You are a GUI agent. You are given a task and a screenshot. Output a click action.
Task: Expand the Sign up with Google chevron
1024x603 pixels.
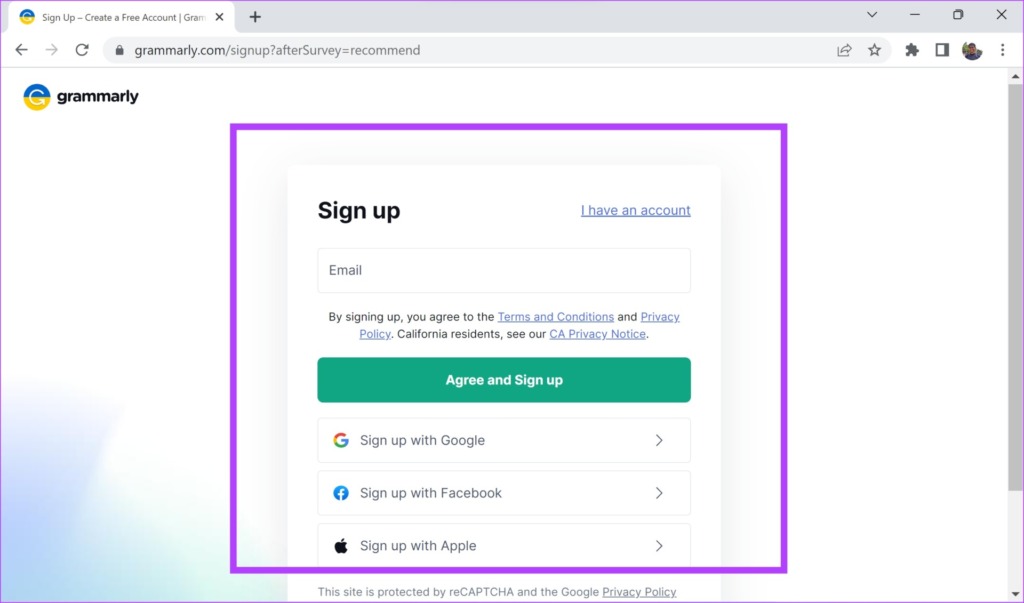(659, 440)
